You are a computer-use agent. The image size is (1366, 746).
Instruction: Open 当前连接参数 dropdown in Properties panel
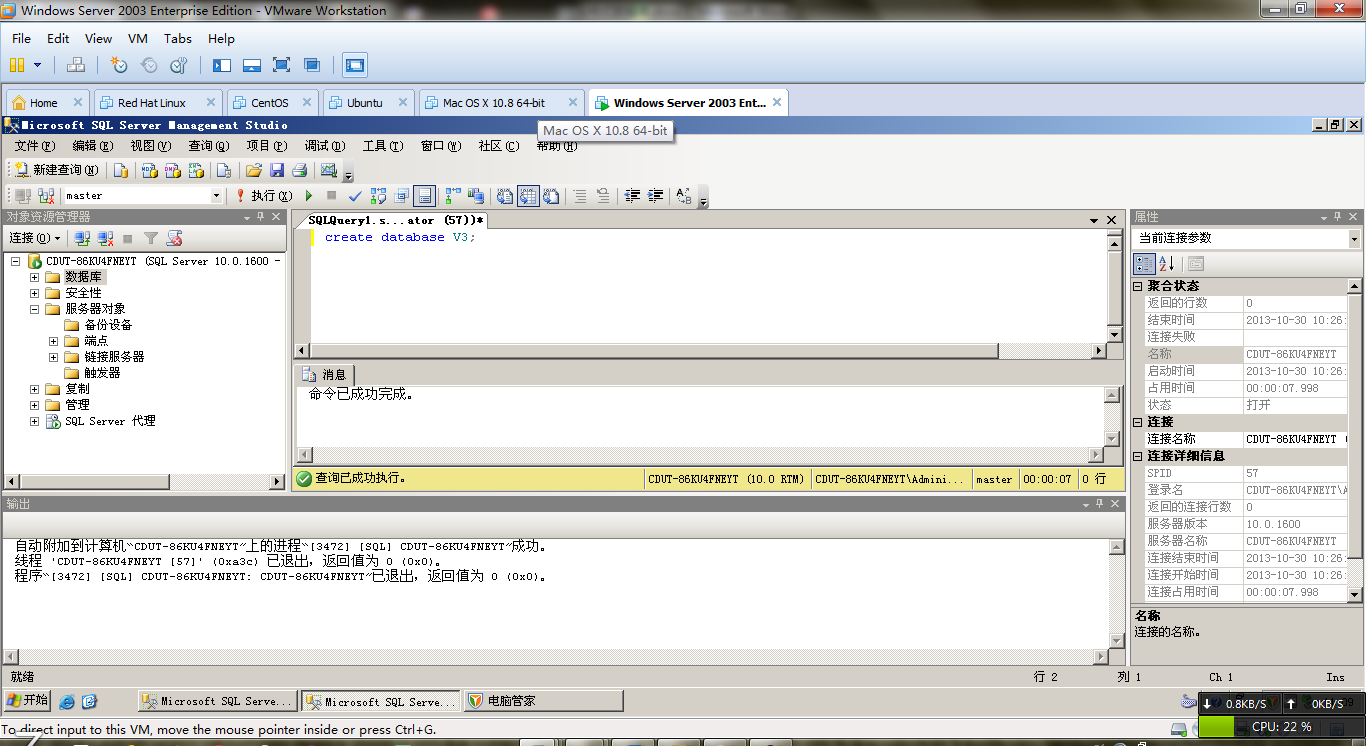1354,239
